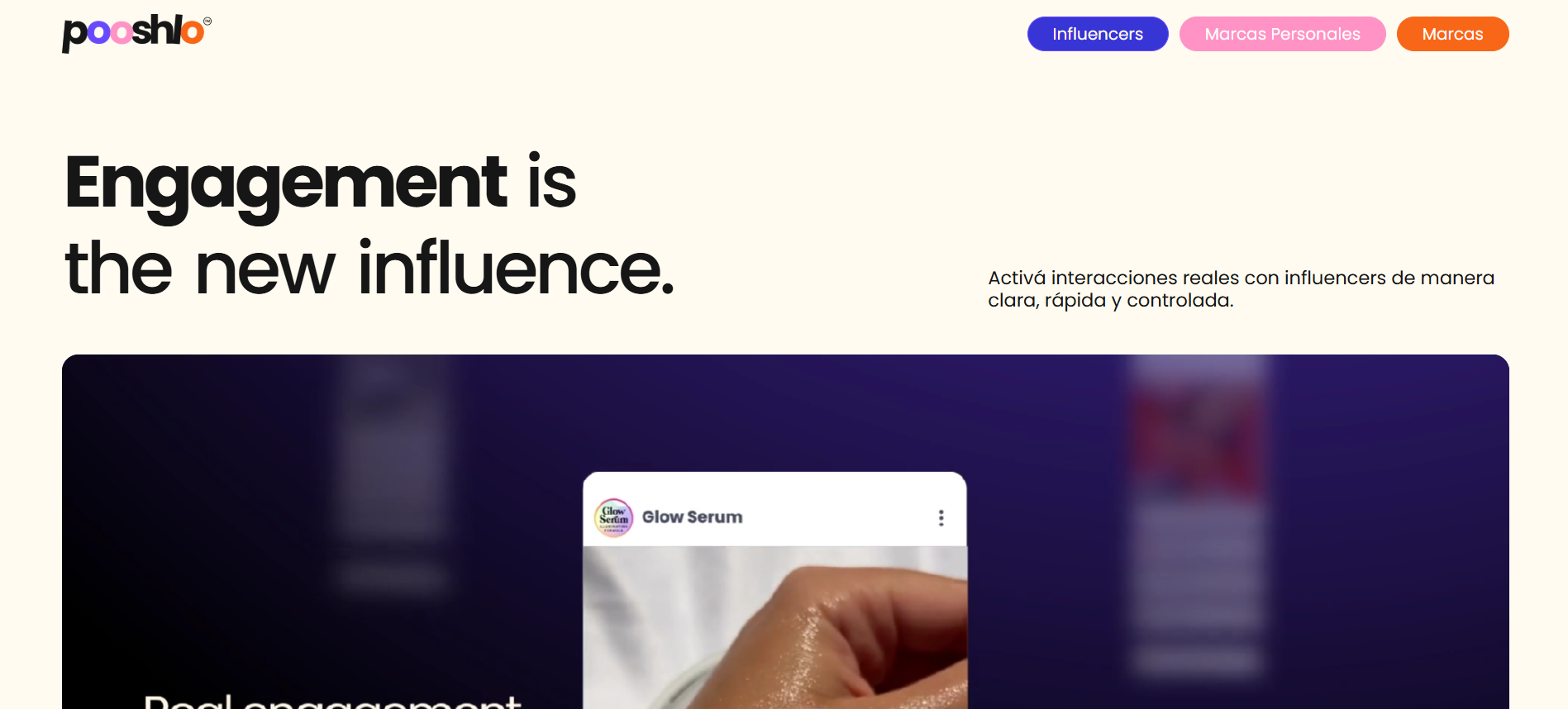Click the pooshlo logo

pyautogui.click(x=133, y=33)
